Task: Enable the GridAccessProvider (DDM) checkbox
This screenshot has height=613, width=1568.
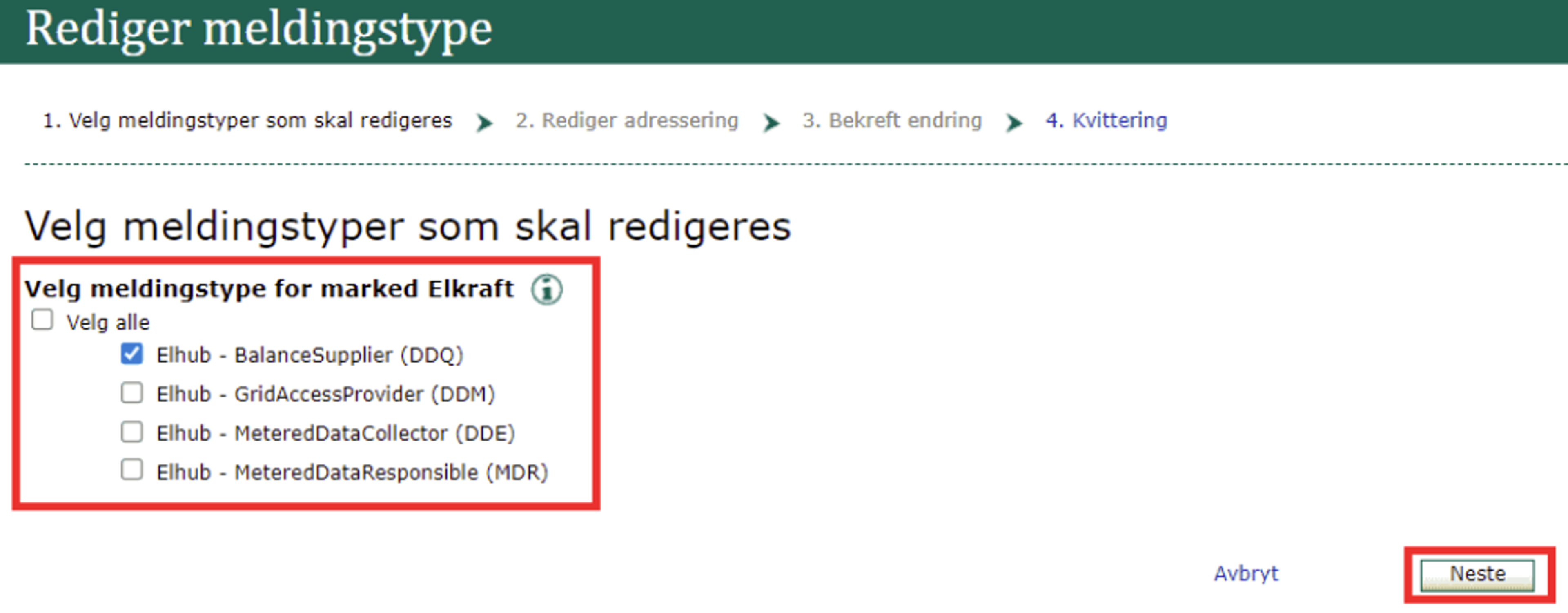Action: [131, 392]
